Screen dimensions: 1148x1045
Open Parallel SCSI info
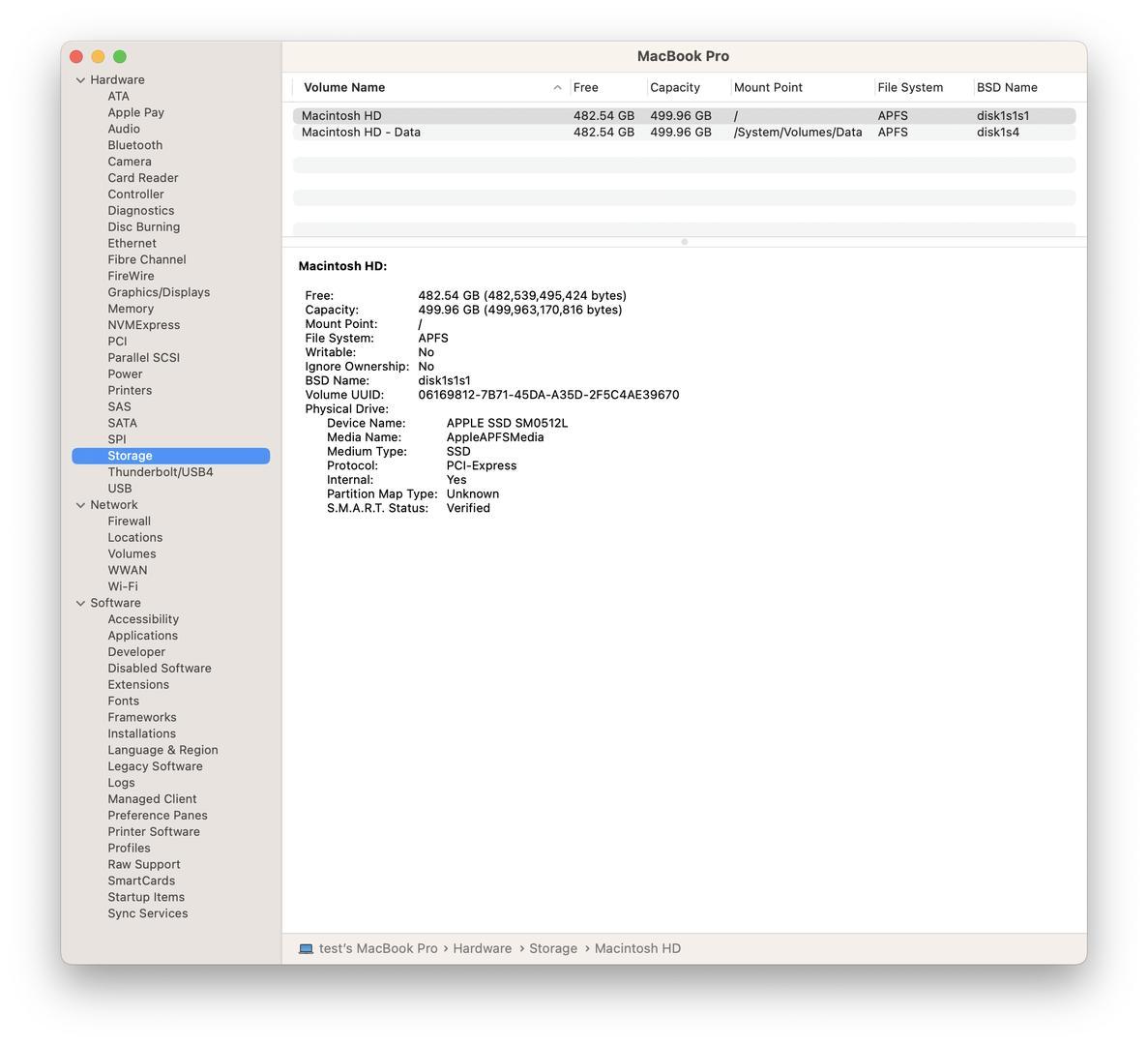pos(143,357)
